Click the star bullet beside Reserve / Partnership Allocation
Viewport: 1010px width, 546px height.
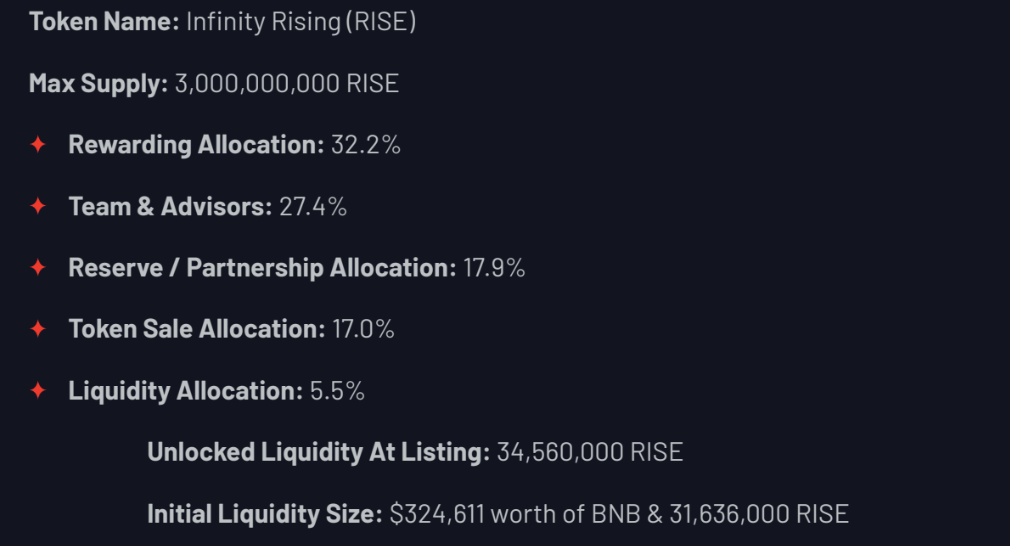[x=38, y=268]
